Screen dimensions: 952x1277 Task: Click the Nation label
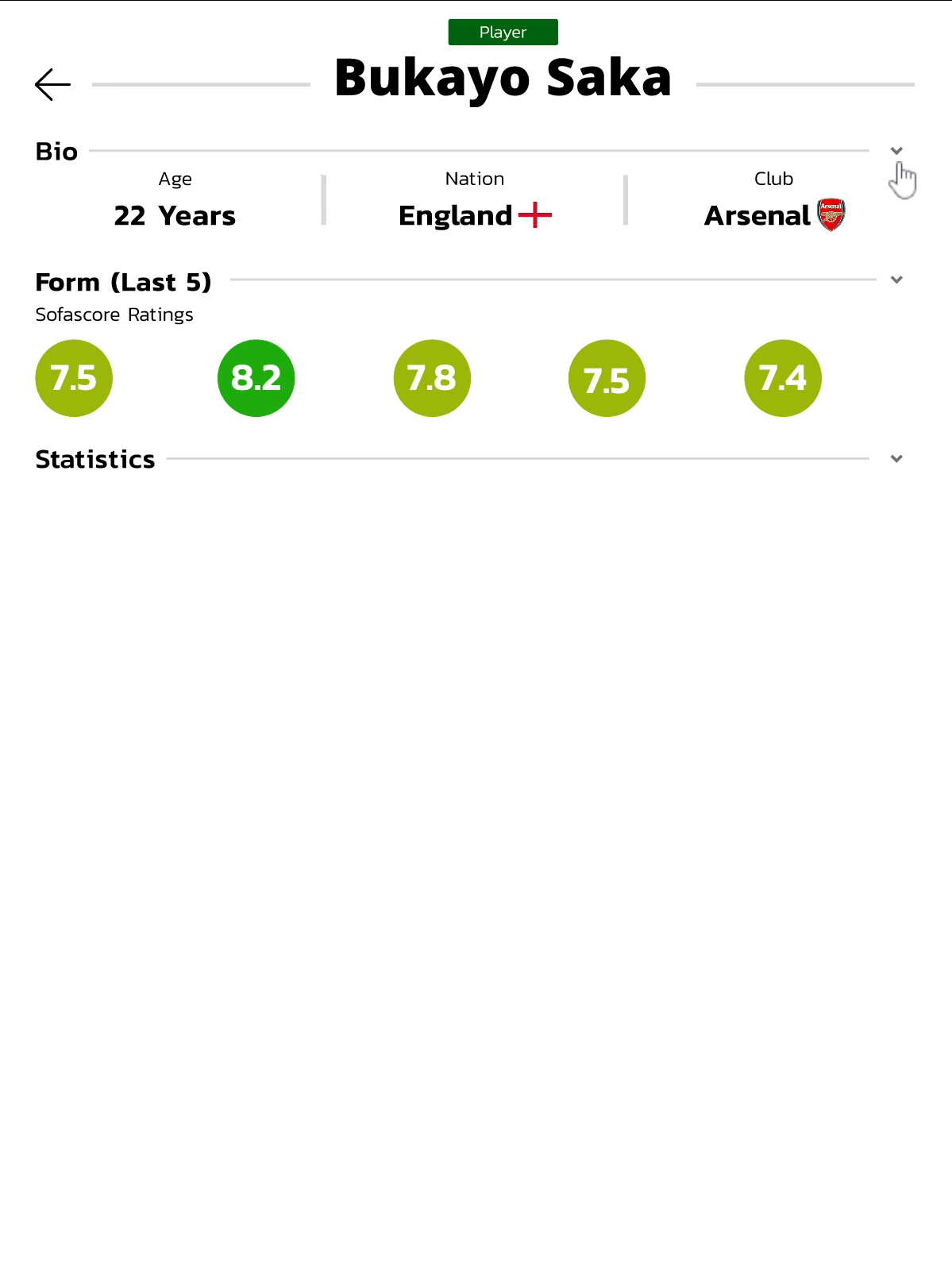(x=474, y=179)
